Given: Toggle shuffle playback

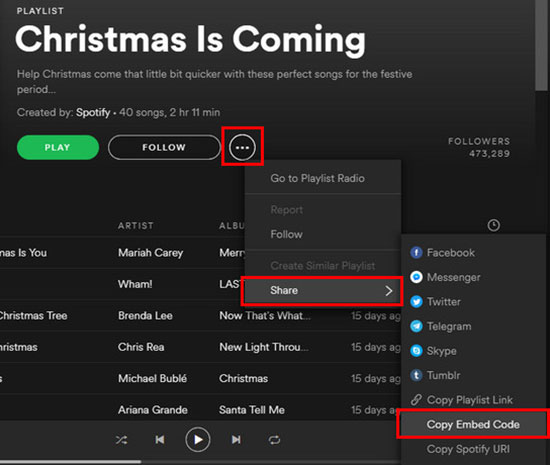Looking at the screenshot, I should [122, 440].
